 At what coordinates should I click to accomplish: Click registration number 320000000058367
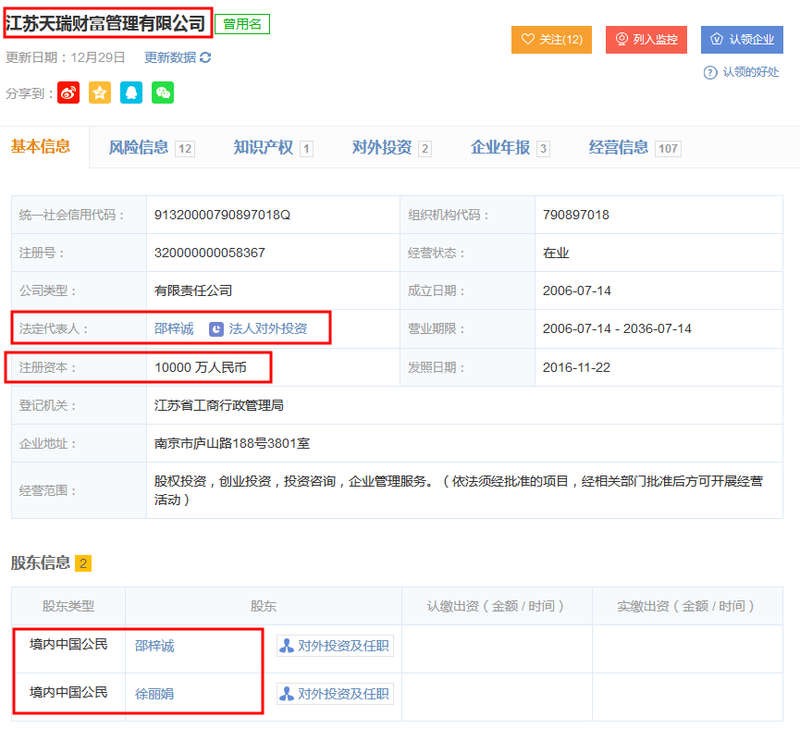(210, 253)
